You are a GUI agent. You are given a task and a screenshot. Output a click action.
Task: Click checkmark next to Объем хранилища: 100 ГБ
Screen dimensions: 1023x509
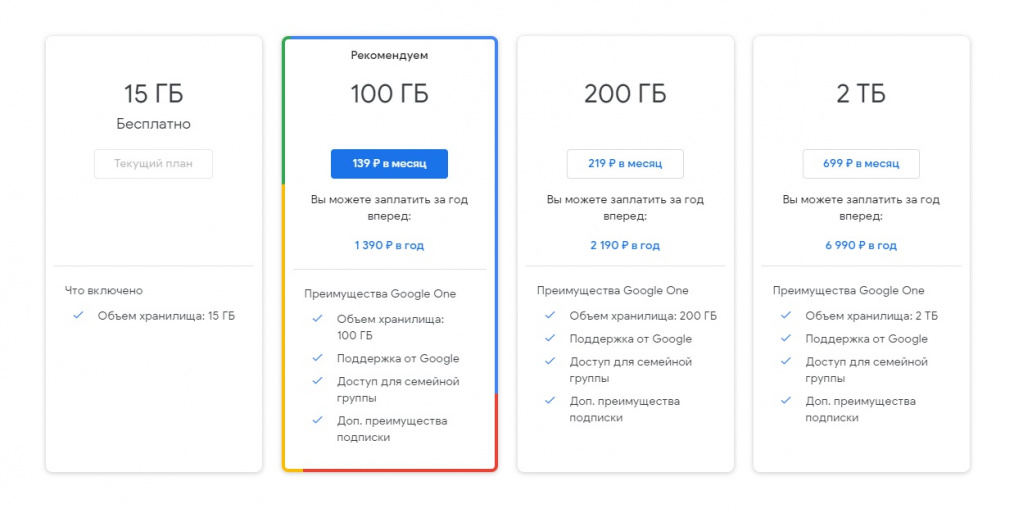(317, 319)
